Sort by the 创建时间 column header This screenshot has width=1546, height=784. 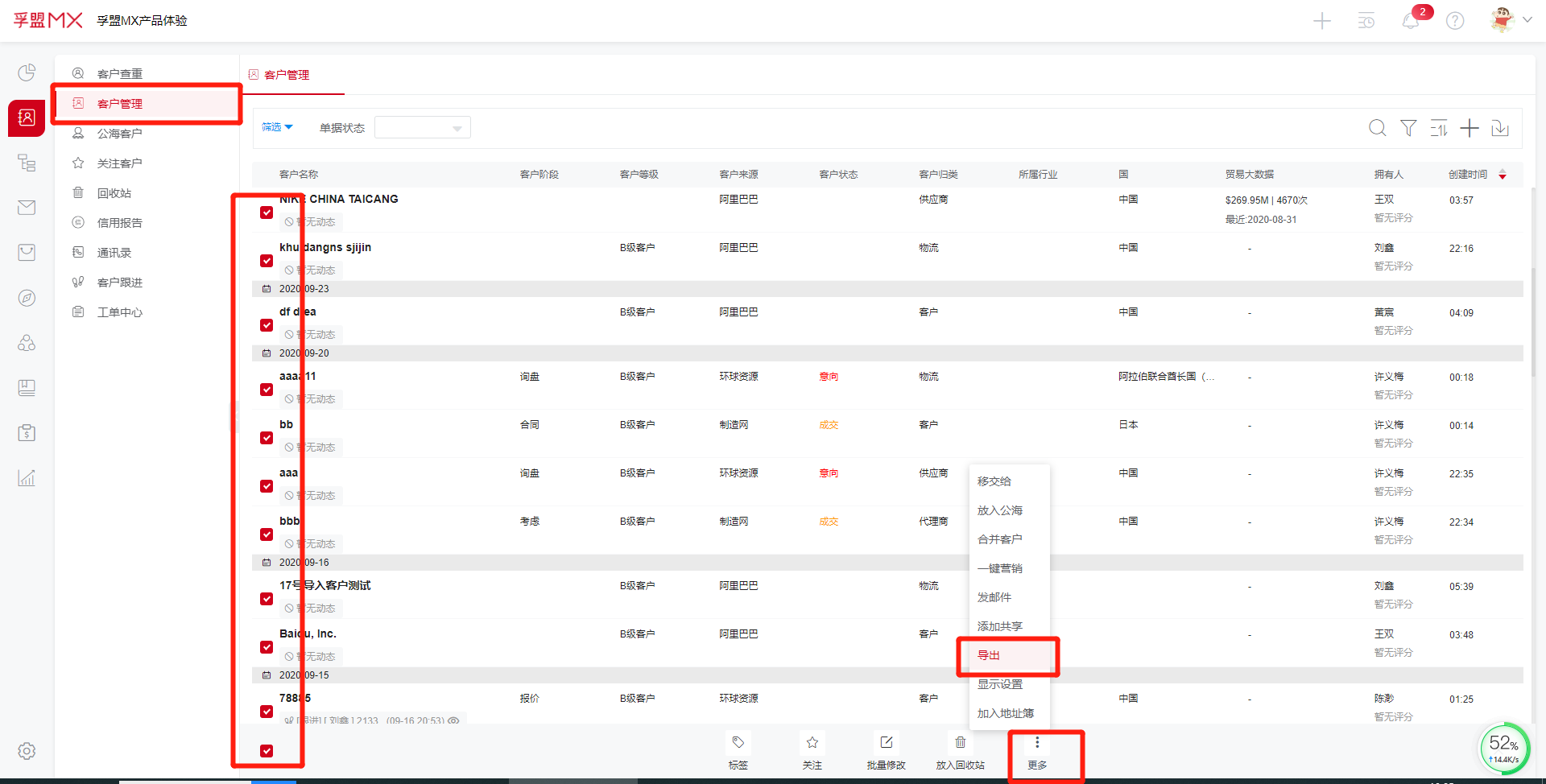point(1468,175)
